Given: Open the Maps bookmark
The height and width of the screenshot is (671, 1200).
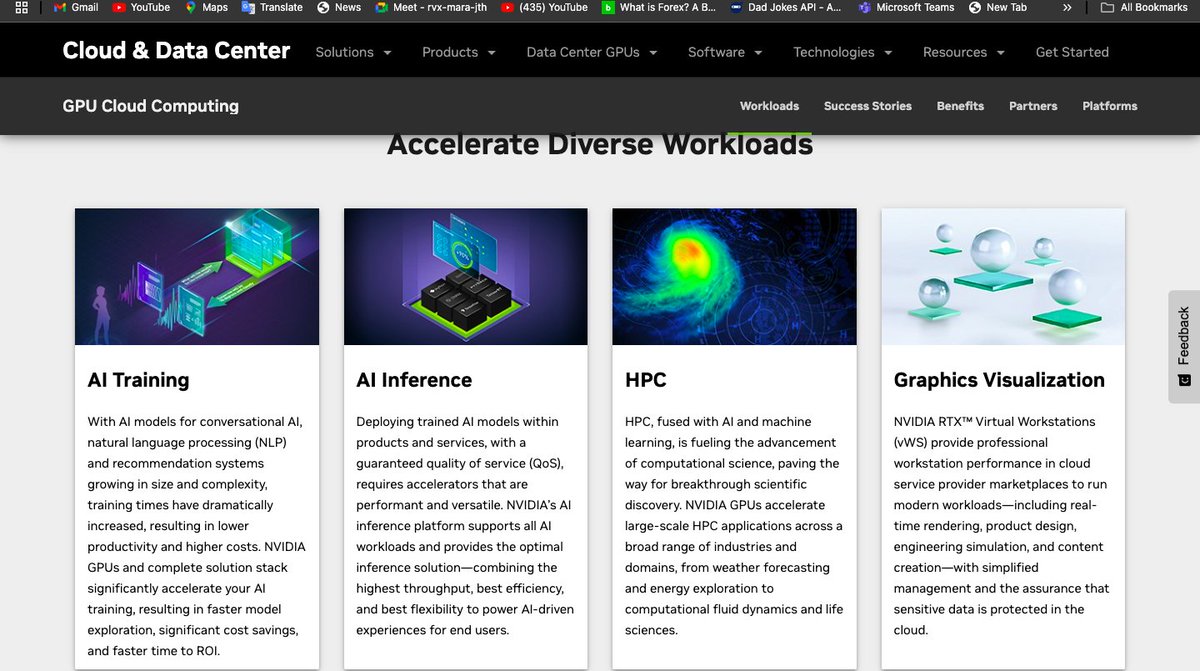Looking at the screenshot, I should tap(206, 7).
